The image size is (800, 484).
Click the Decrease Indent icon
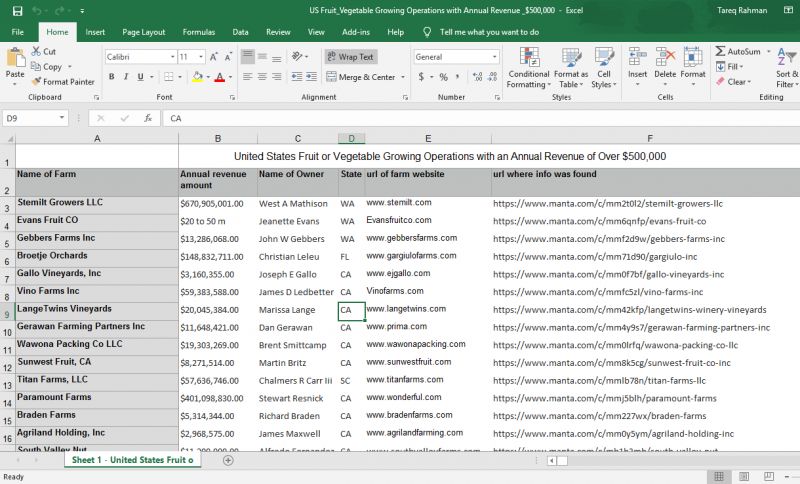(x=297, y=77)
